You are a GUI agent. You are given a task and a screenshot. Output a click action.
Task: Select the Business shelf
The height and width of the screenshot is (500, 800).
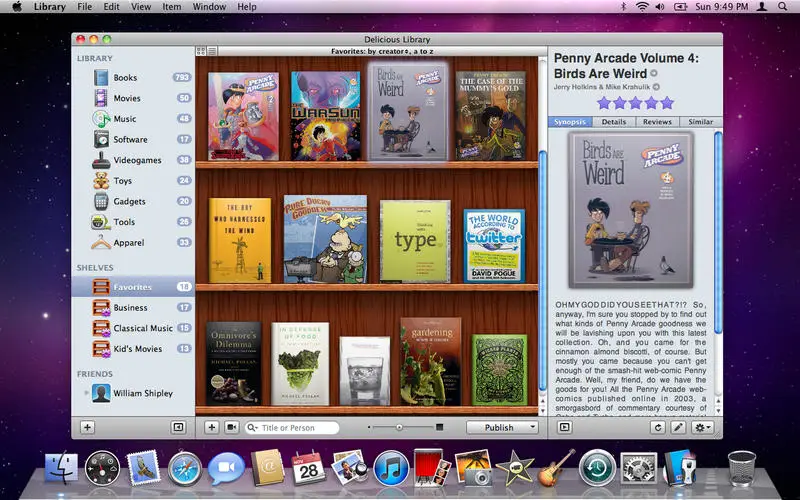[133, 307]
